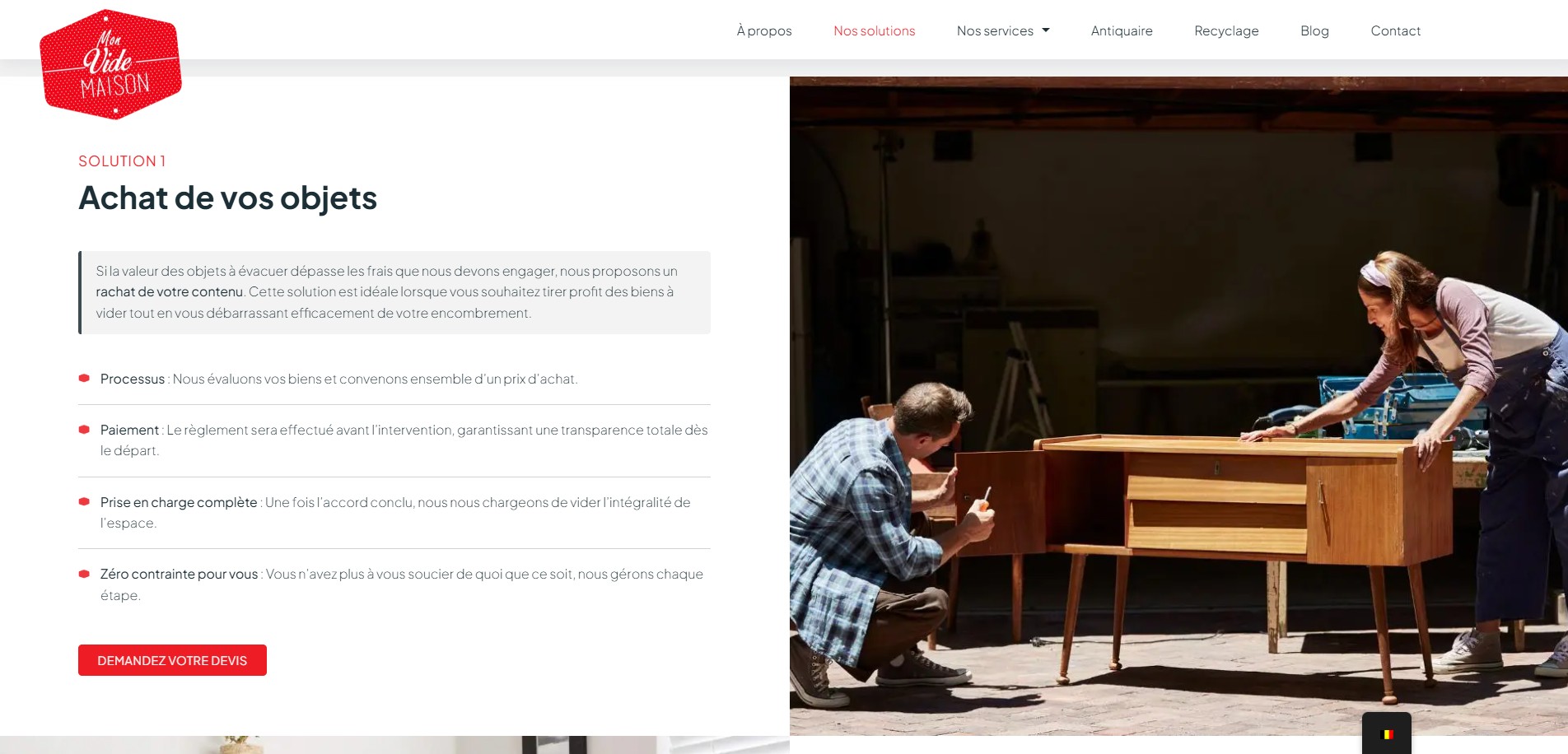The height and width of the screenshot is (754, 1568).
Task: Click the rachat de votre contenu text
Action: point(169,291)
